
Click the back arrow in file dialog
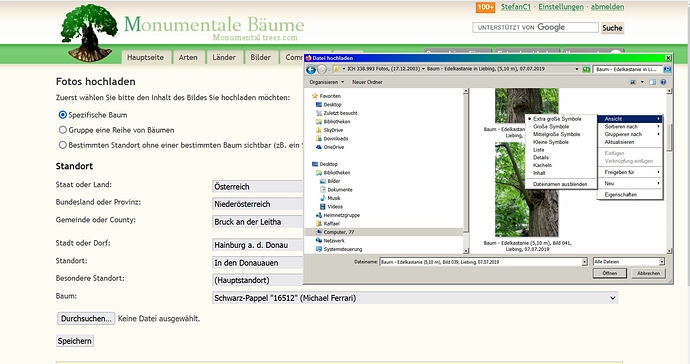pos(311,69)
